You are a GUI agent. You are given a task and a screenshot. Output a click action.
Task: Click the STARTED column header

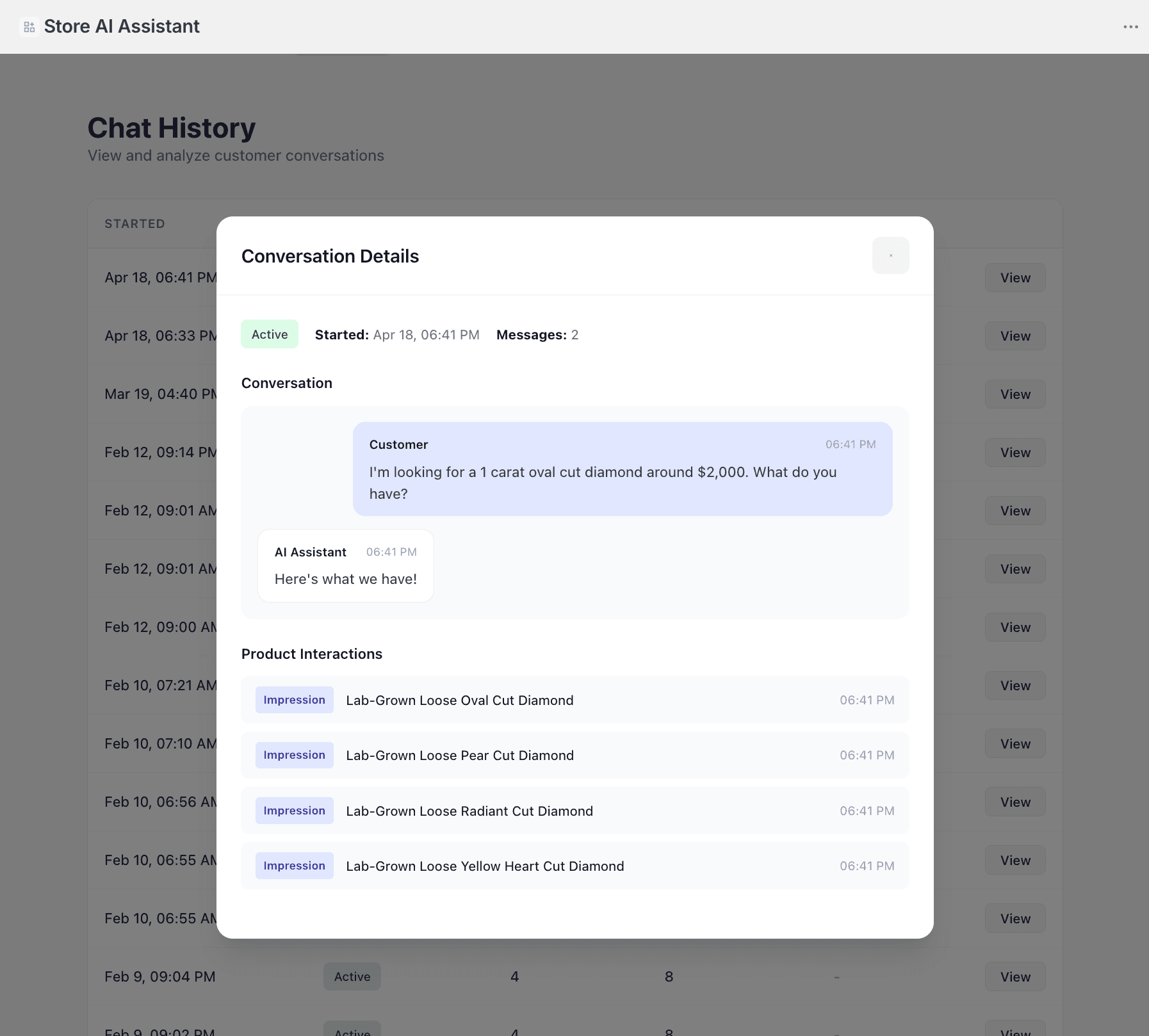coord(134,223)
